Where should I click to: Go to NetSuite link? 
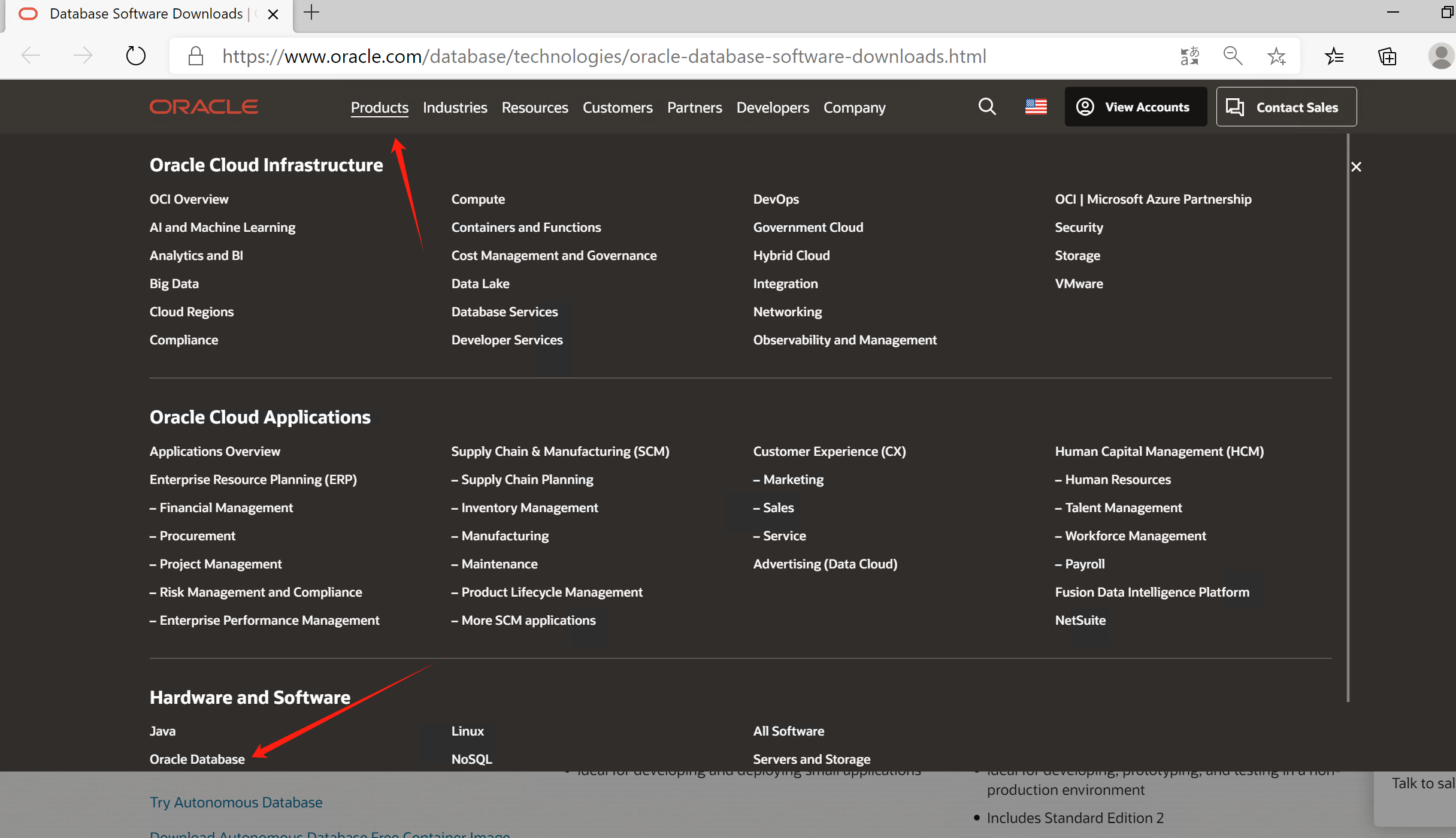click(1080, 620)
